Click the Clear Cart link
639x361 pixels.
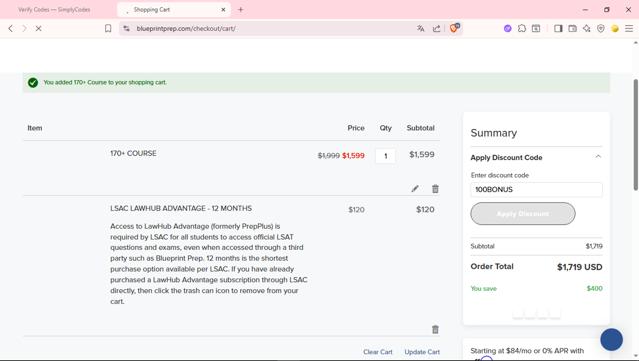click(378, 352)
